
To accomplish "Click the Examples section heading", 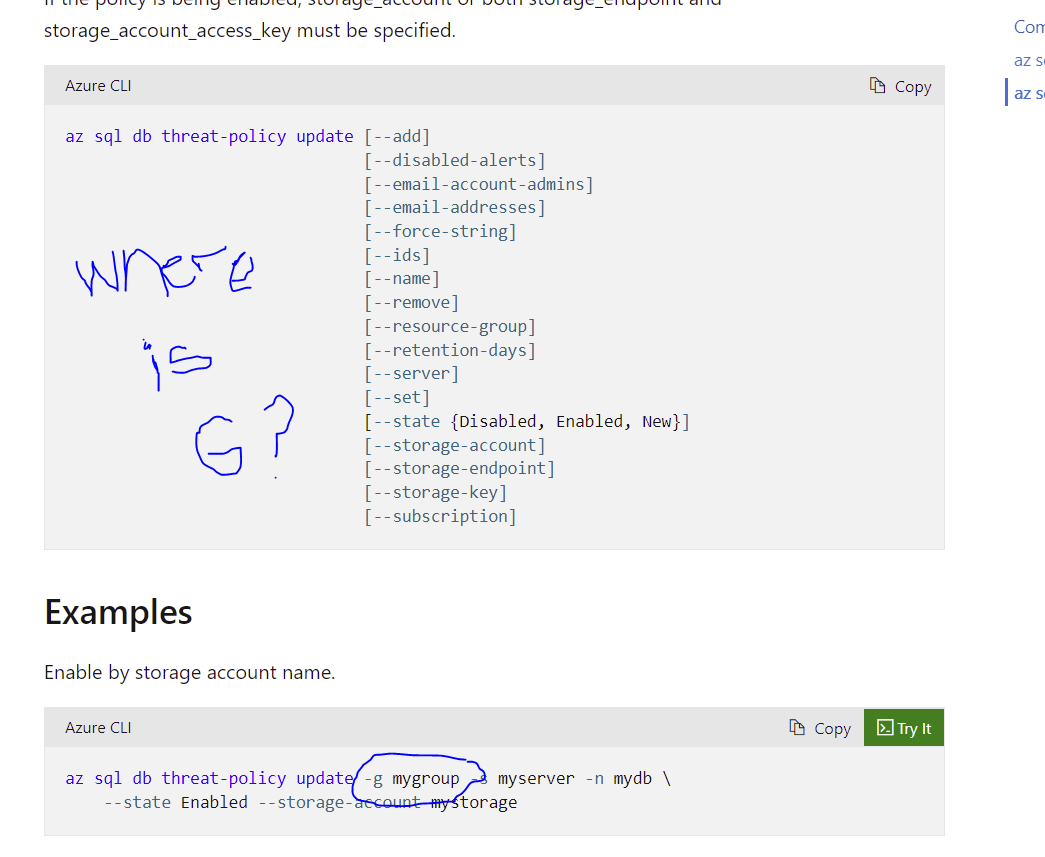I will pyautogui.click(x=118, y=612).
